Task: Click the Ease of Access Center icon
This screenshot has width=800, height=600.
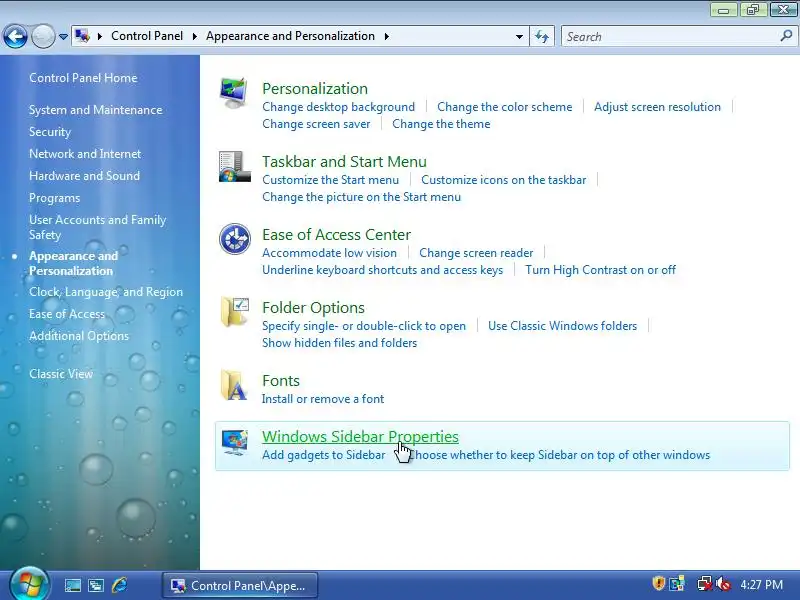Action: (x=235, y=239)
